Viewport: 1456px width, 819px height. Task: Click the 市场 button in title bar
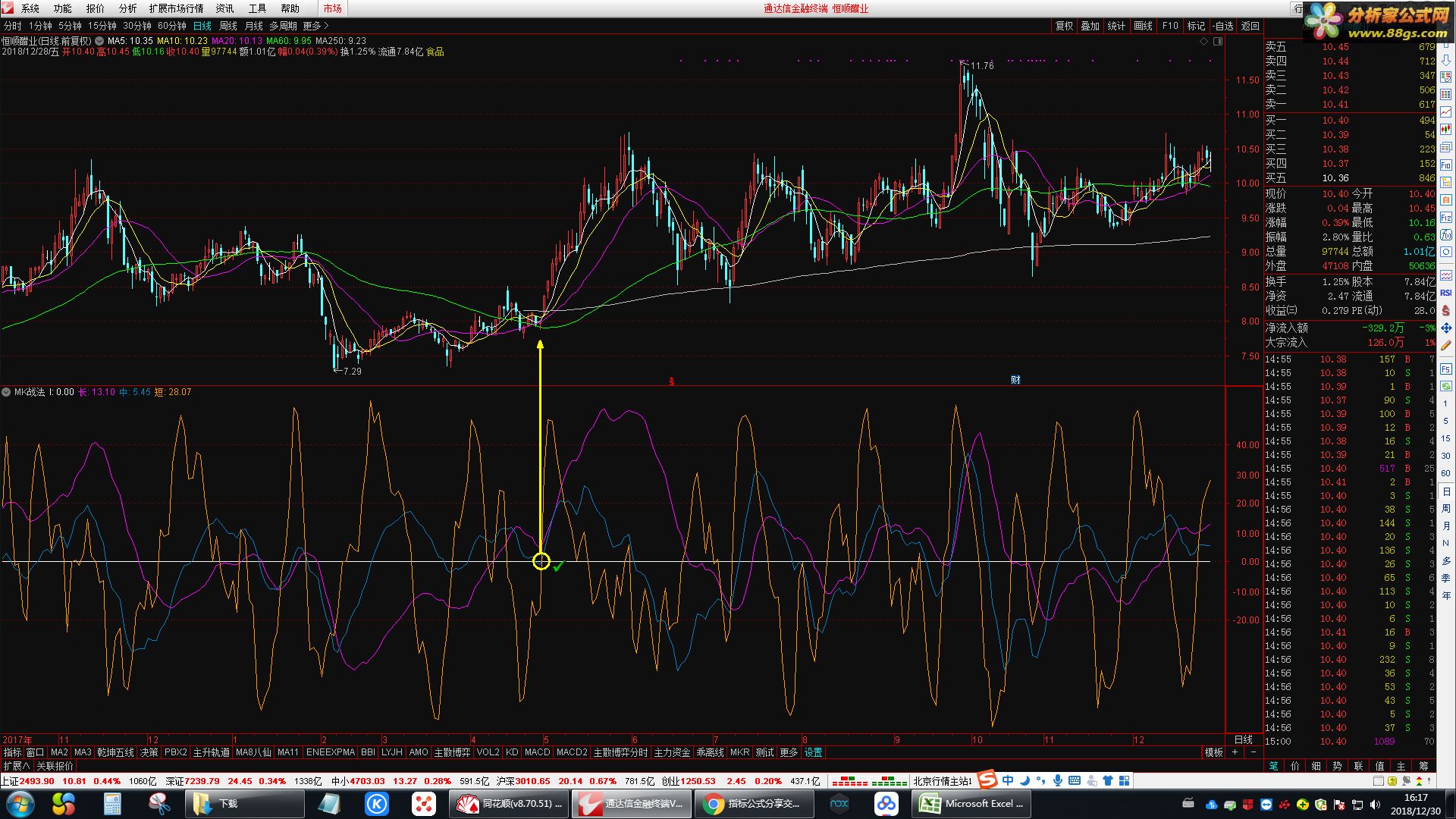332,8
